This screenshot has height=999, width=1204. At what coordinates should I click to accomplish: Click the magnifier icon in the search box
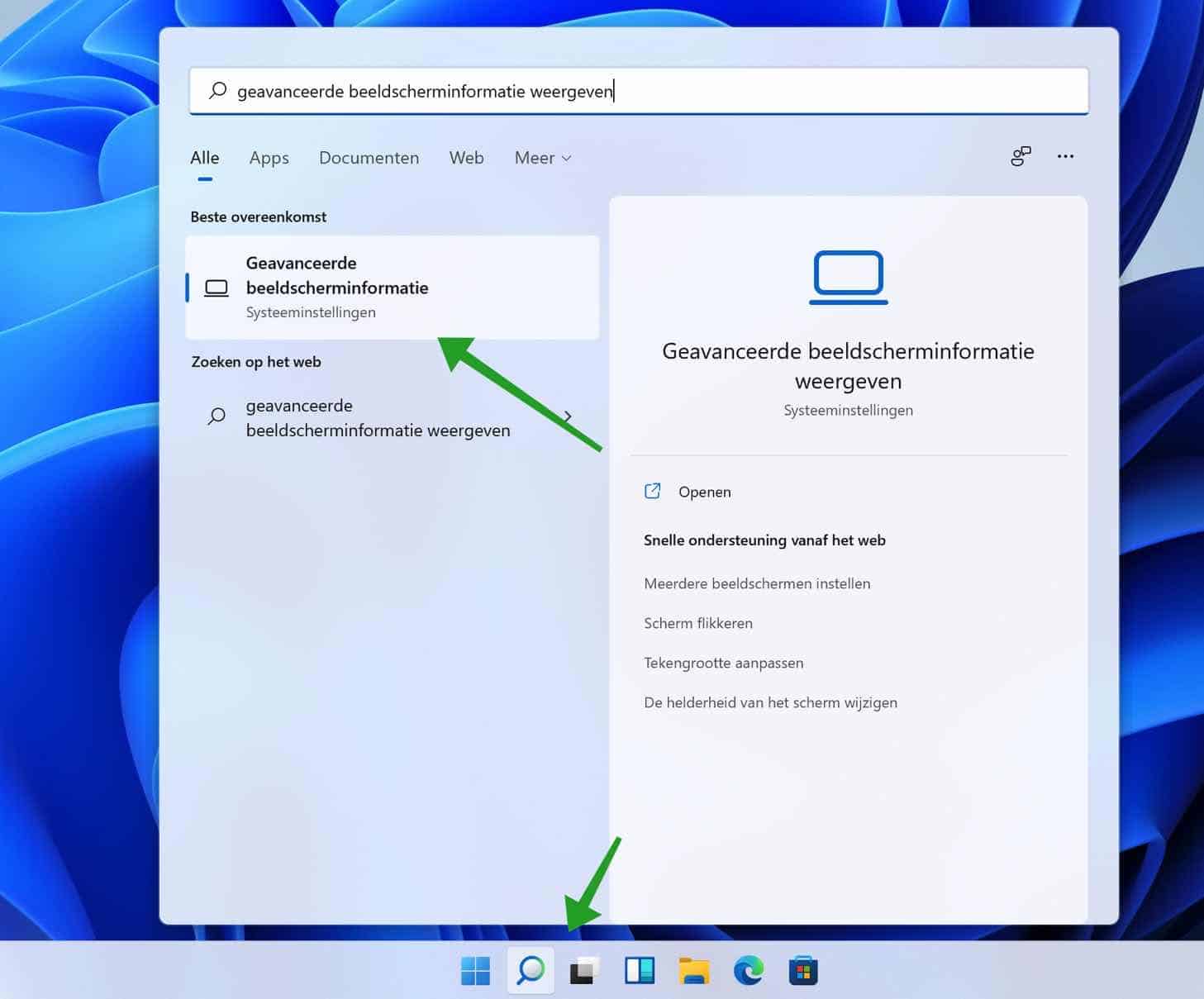pyautogui.click(x=218, y=90)
